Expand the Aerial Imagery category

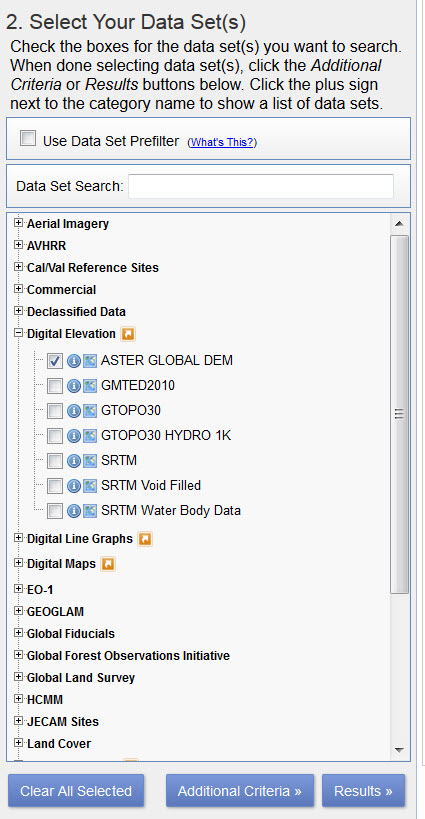pos(19,223)
